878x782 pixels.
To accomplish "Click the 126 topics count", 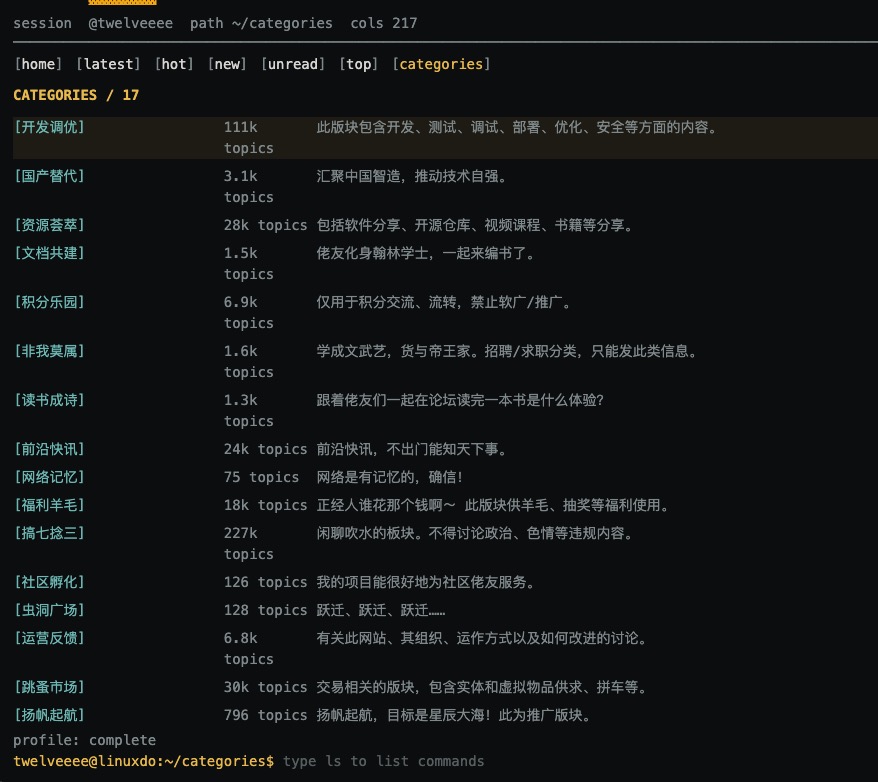I will pyautogui.click(x=265, y=582).
